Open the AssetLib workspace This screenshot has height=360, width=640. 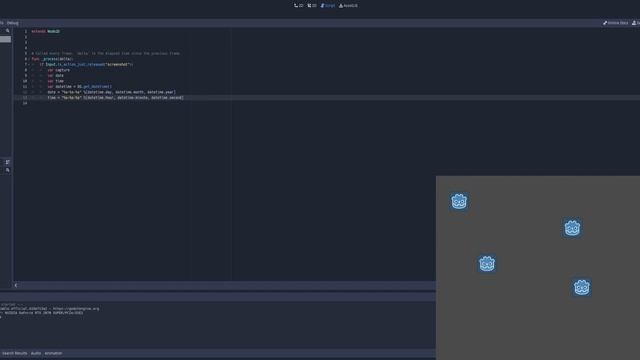348,6
